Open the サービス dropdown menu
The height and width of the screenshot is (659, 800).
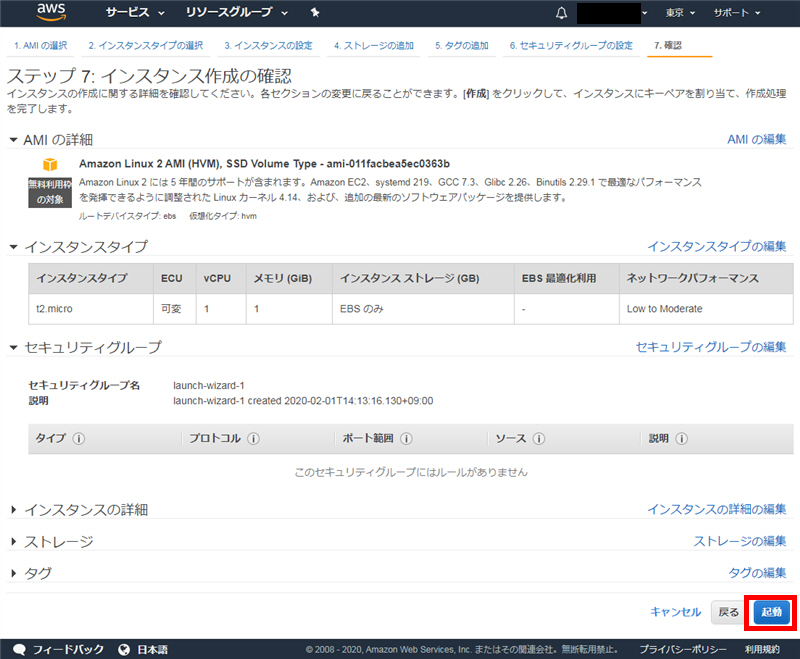pyautogui.click(x=135, y=13)
